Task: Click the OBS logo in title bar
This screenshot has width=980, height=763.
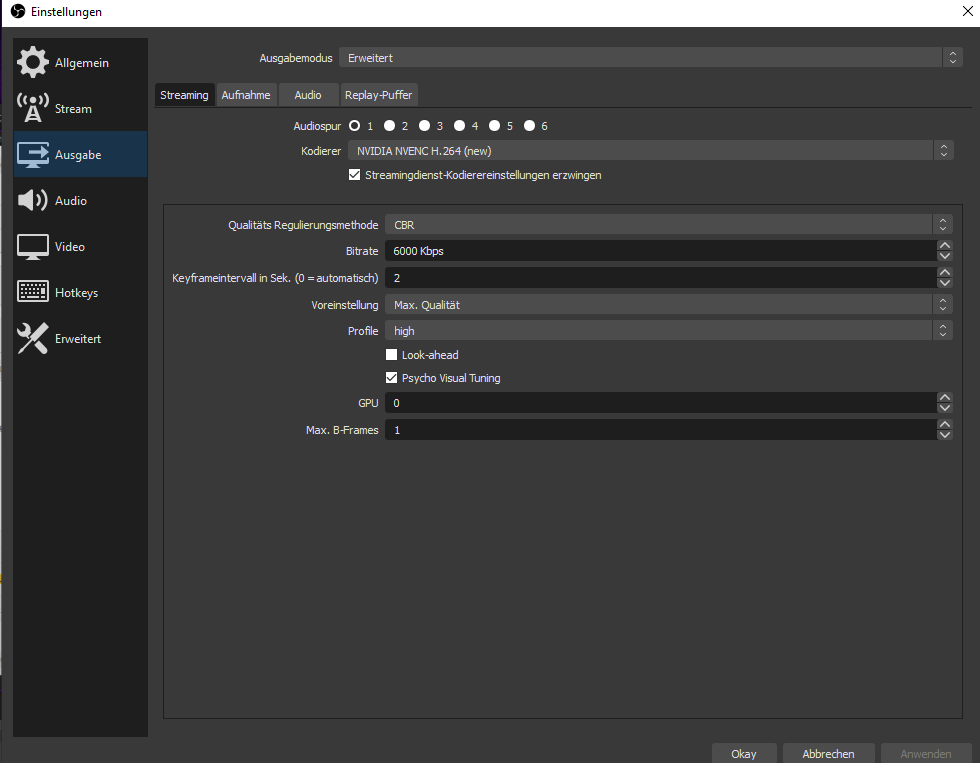Action: (16, 12)
